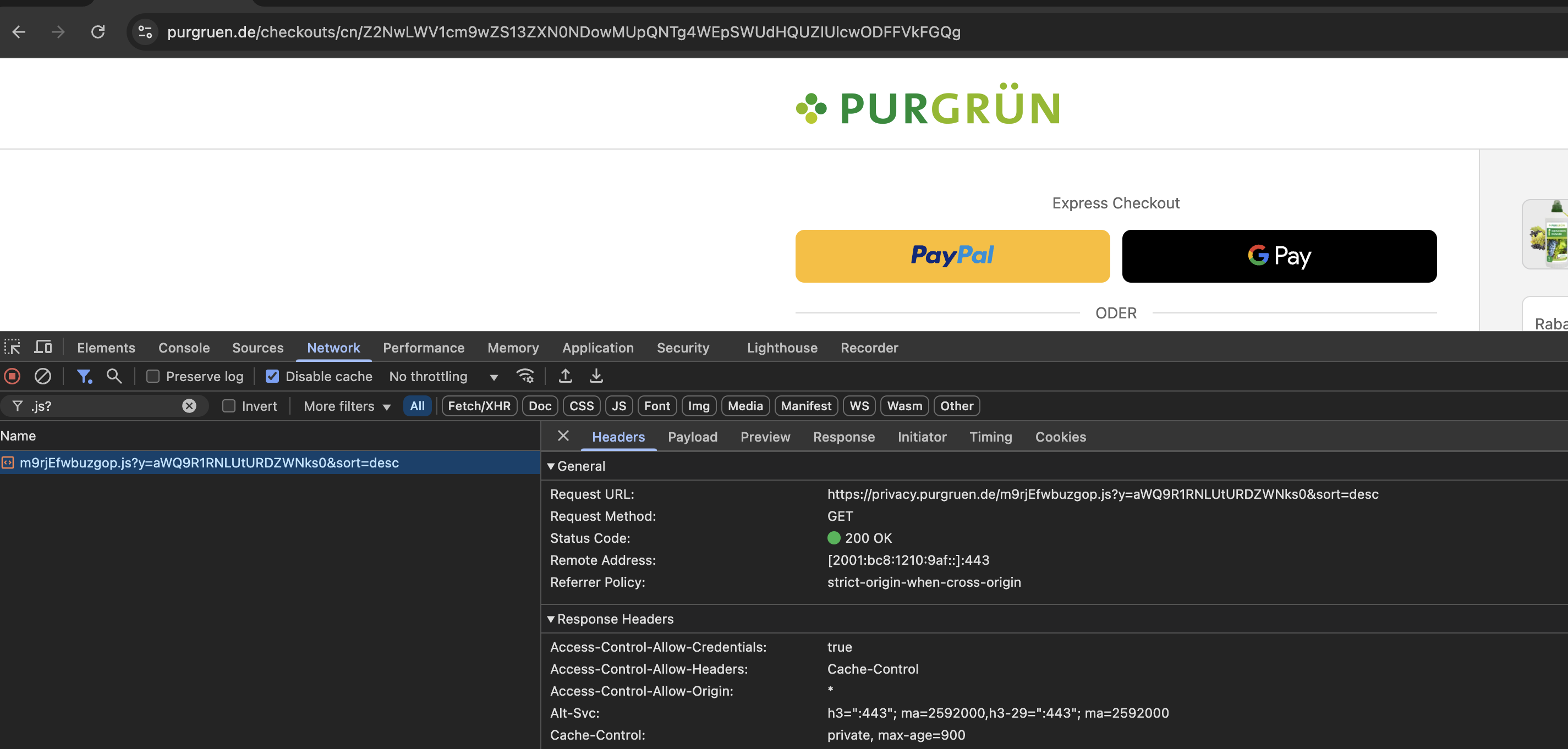Enable the Invert filter checkbox
Screen dimensions: 1568x749
click(229, 406)
